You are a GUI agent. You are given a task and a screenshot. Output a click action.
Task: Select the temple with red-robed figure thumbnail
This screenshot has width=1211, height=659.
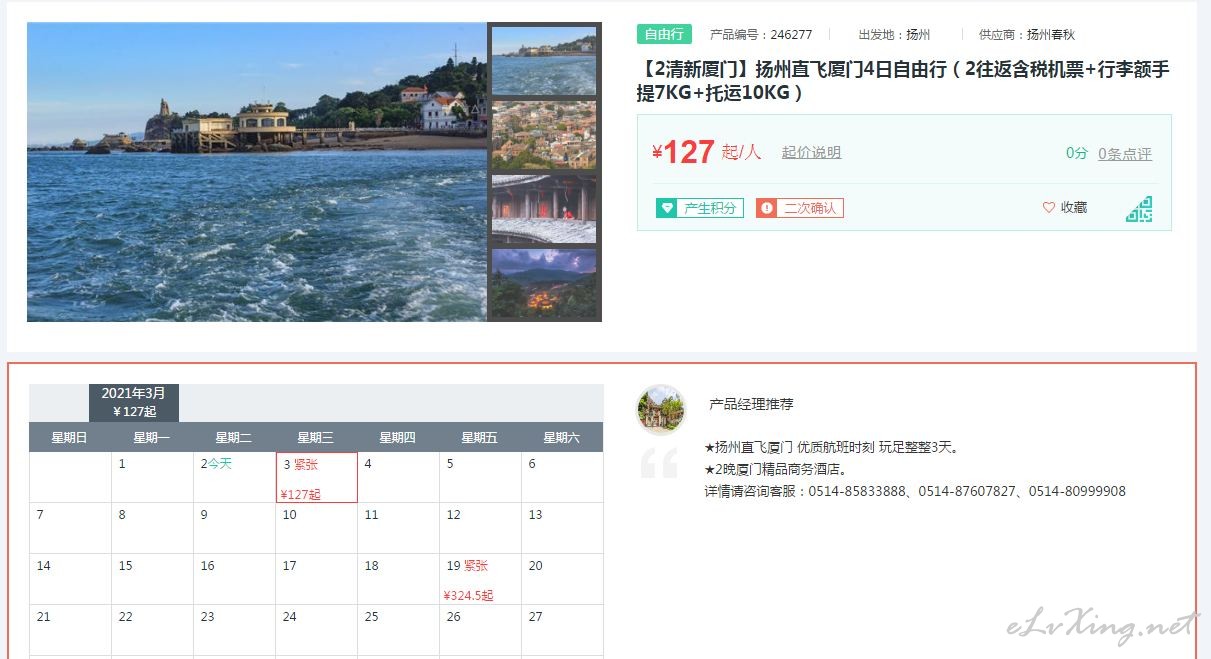(x=544, y=209)
